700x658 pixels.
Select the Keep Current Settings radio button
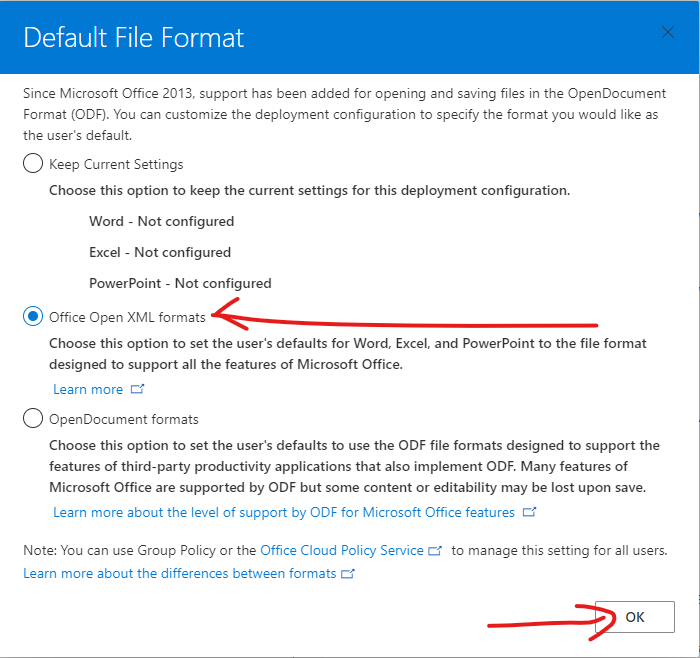click(x=33, y=163)
